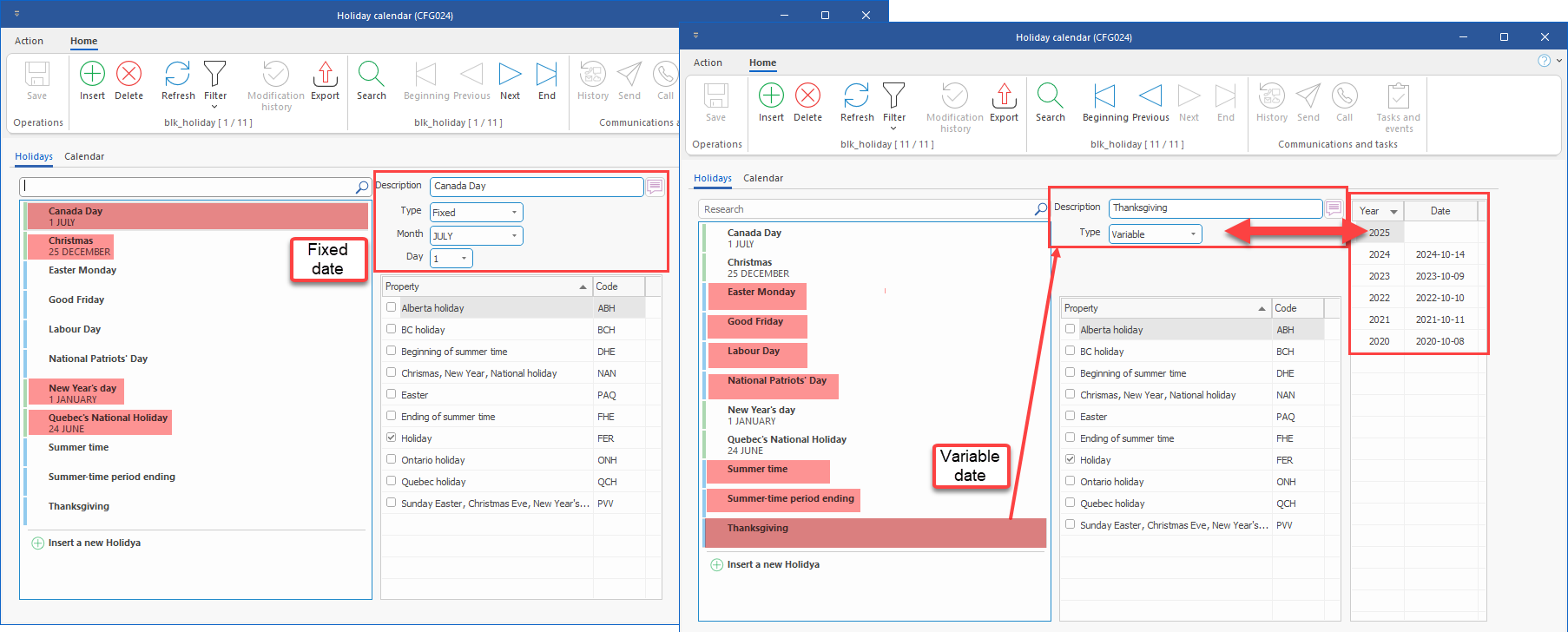Open the Action menu in the Canada Day window
The height and width of the screenshot is (632, 1568).
click(29, 41)
